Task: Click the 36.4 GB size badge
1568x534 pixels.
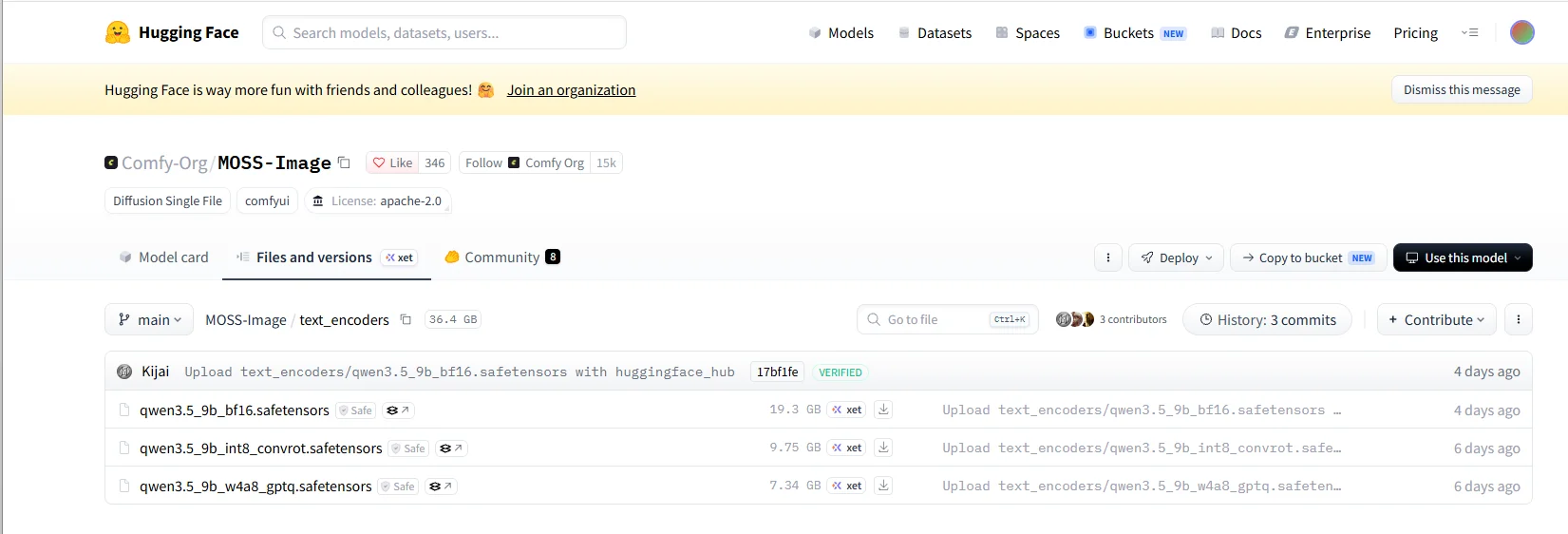Action: coord(453,319)
